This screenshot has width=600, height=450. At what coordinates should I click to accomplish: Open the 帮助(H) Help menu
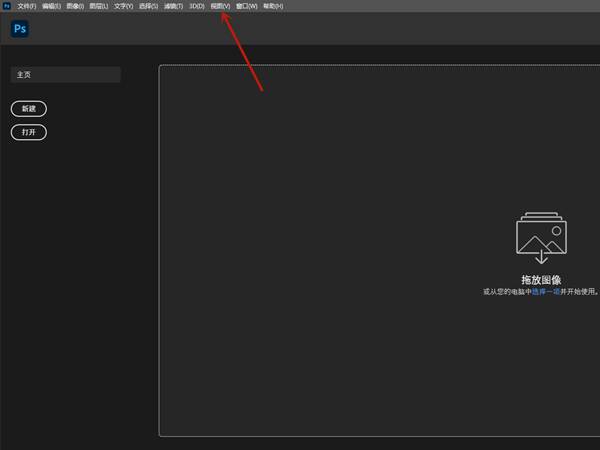pos(273,6)
